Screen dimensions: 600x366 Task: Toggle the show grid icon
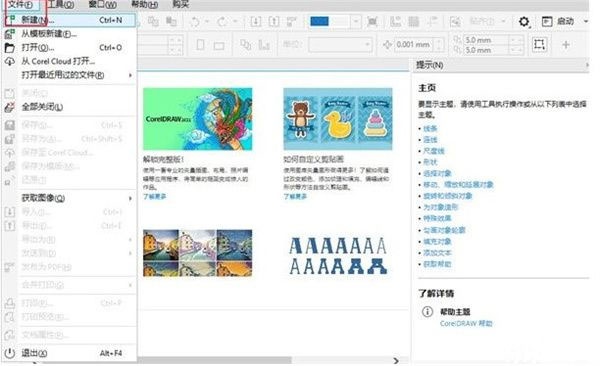(414, 21)
